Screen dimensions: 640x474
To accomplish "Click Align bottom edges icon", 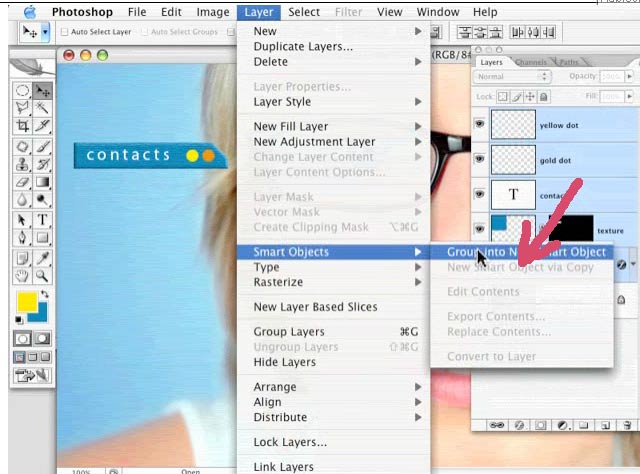I will (x=495, y=32).
